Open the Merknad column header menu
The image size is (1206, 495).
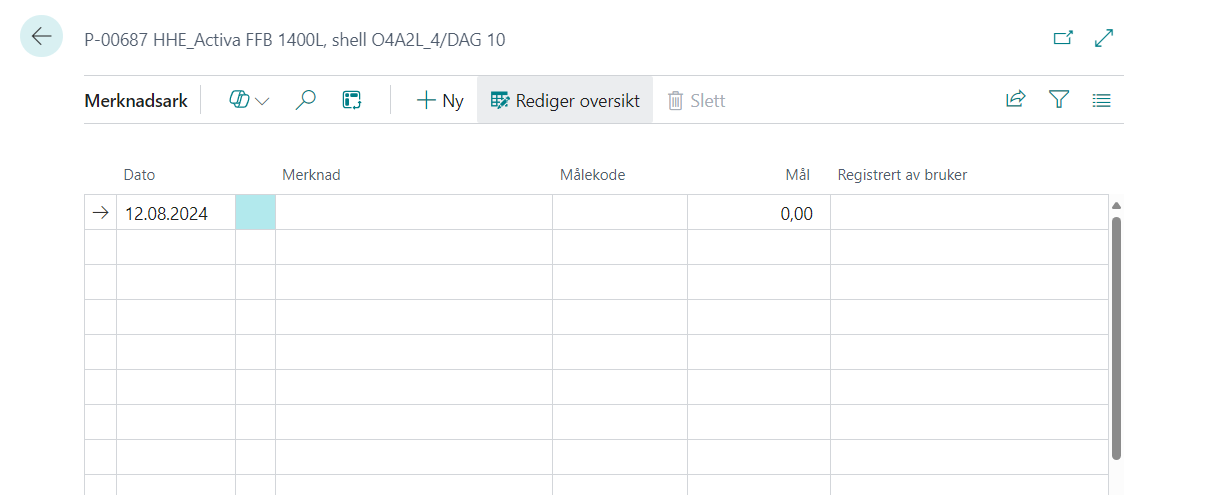click(311, 175)
